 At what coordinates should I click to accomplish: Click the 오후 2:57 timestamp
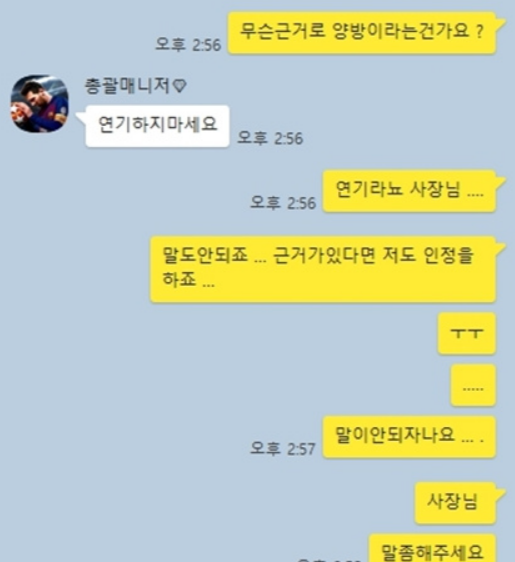tap(282, 448)
